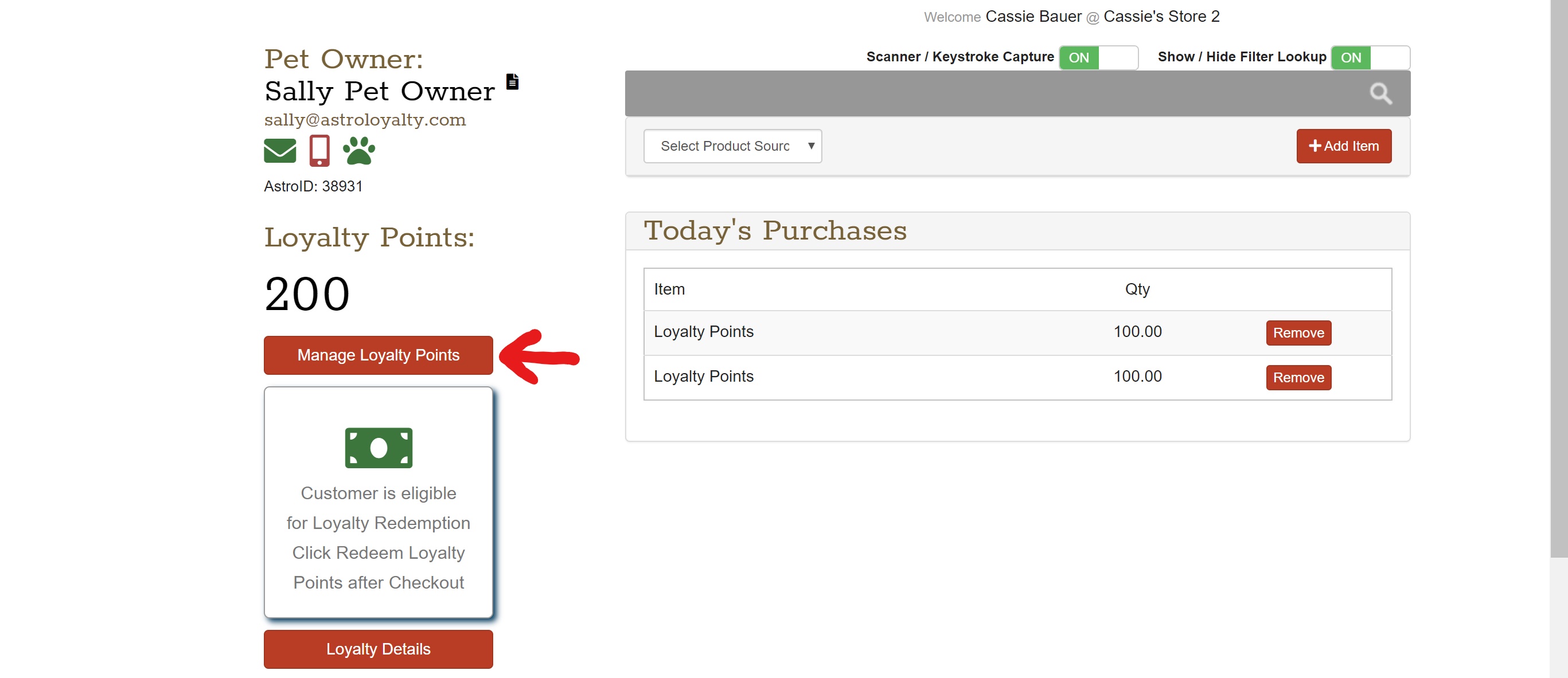
Task: Click the green envelope email icon
Action: [279, 151]
